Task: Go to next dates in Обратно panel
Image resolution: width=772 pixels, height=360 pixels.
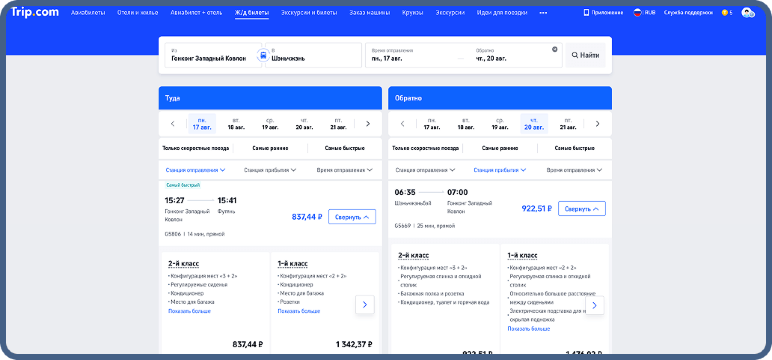Action: click(598, 124)
